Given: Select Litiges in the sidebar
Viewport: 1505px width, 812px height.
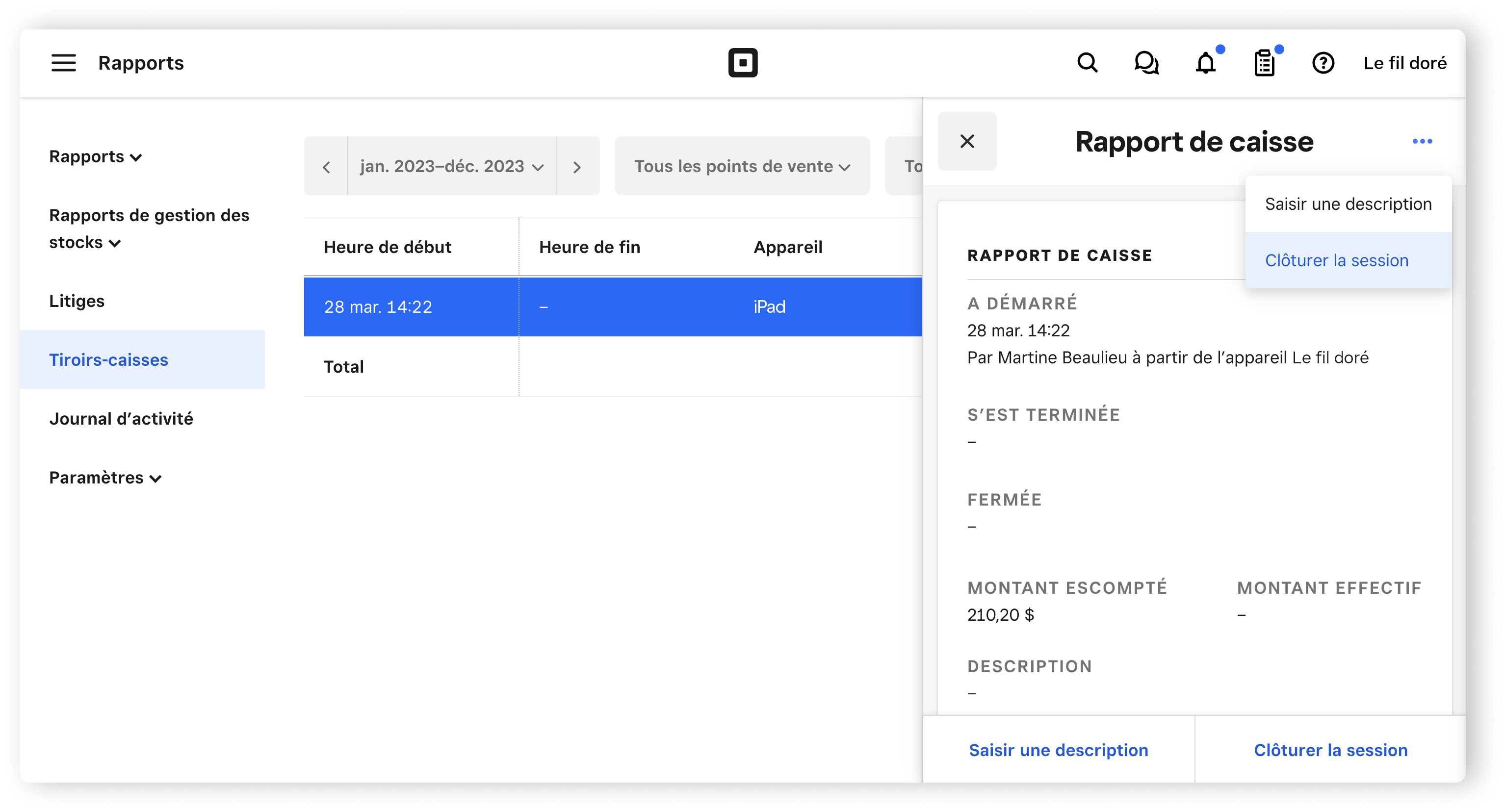Looking at the screenshot, I should click(x=77, y=301).
